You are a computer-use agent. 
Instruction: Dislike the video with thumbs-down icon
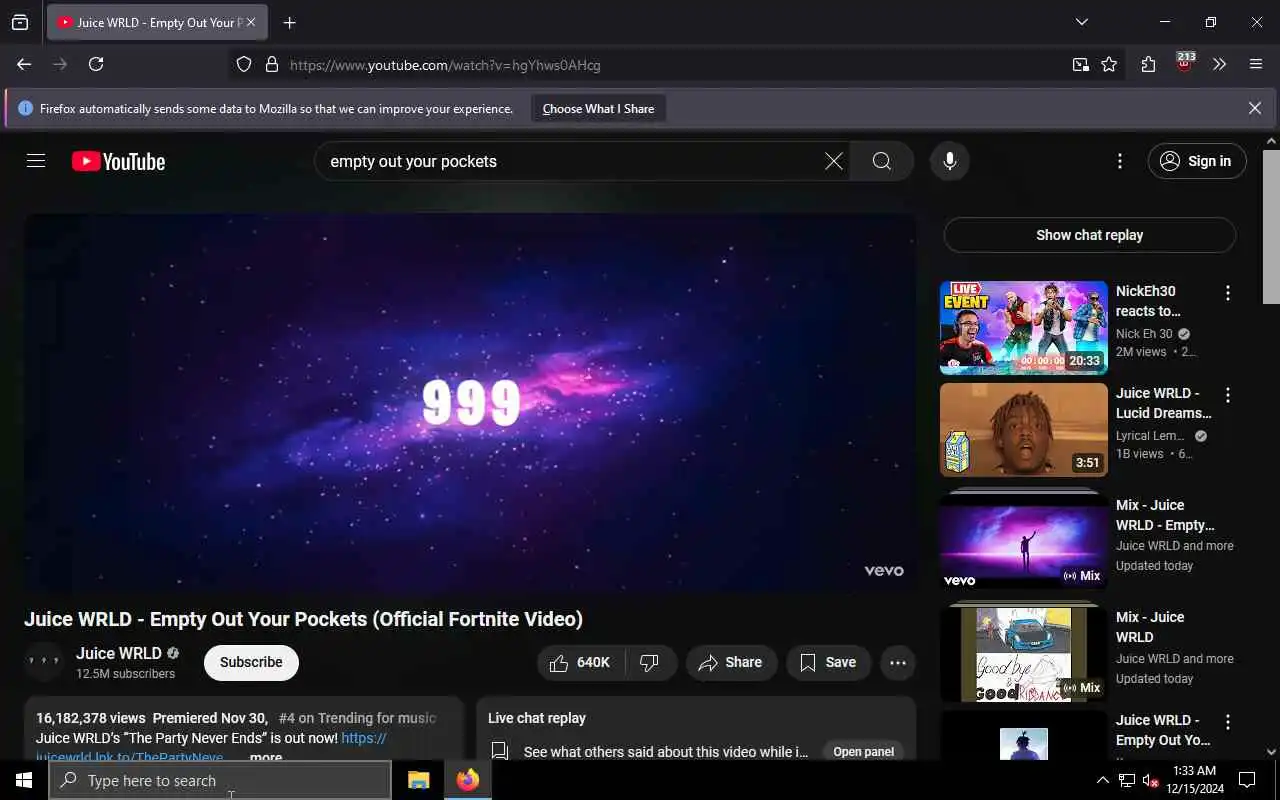[x=651, y=662]
